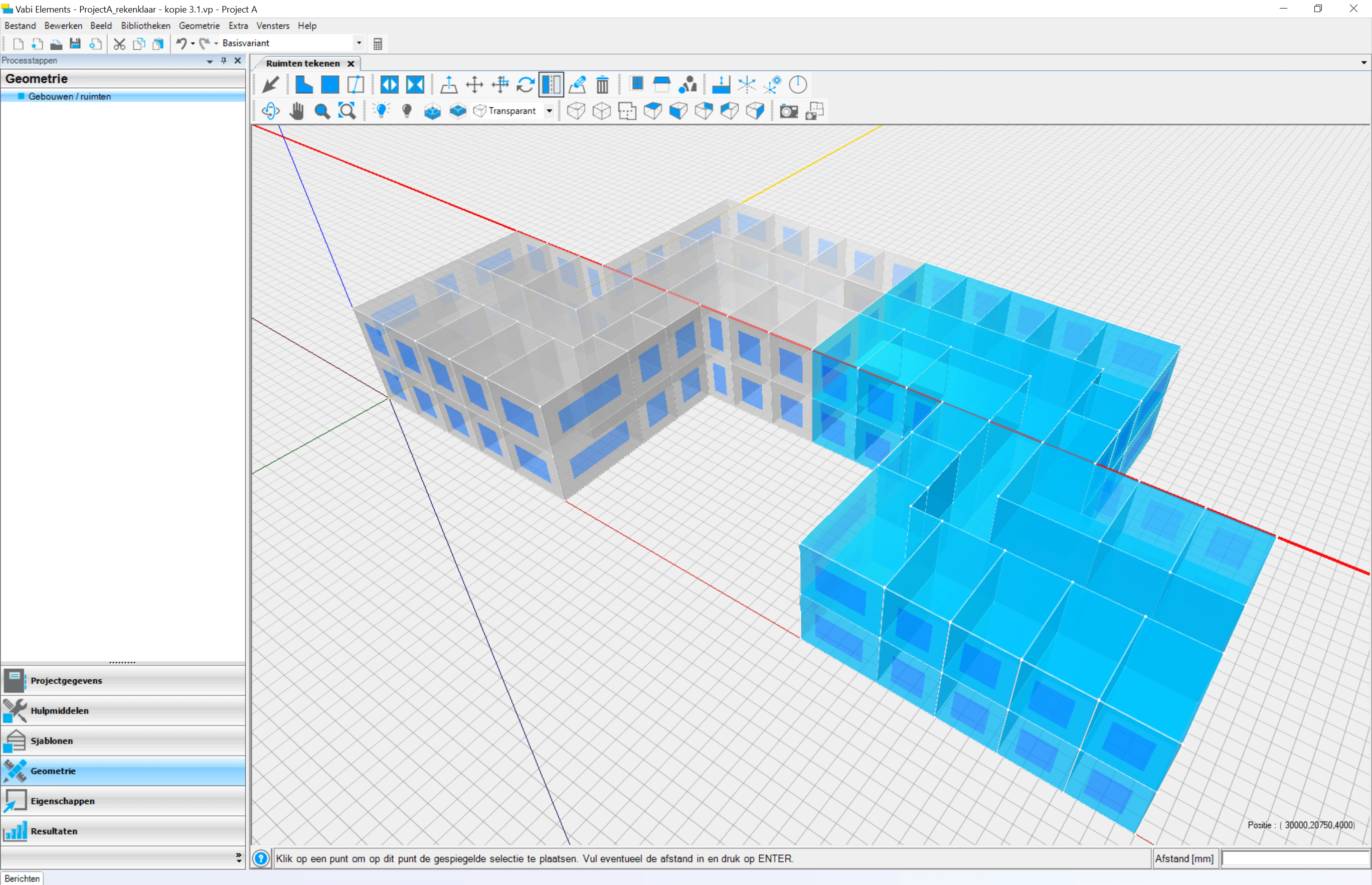
Task: Select the roof shape tool
Action: click(x=661, y=85)
